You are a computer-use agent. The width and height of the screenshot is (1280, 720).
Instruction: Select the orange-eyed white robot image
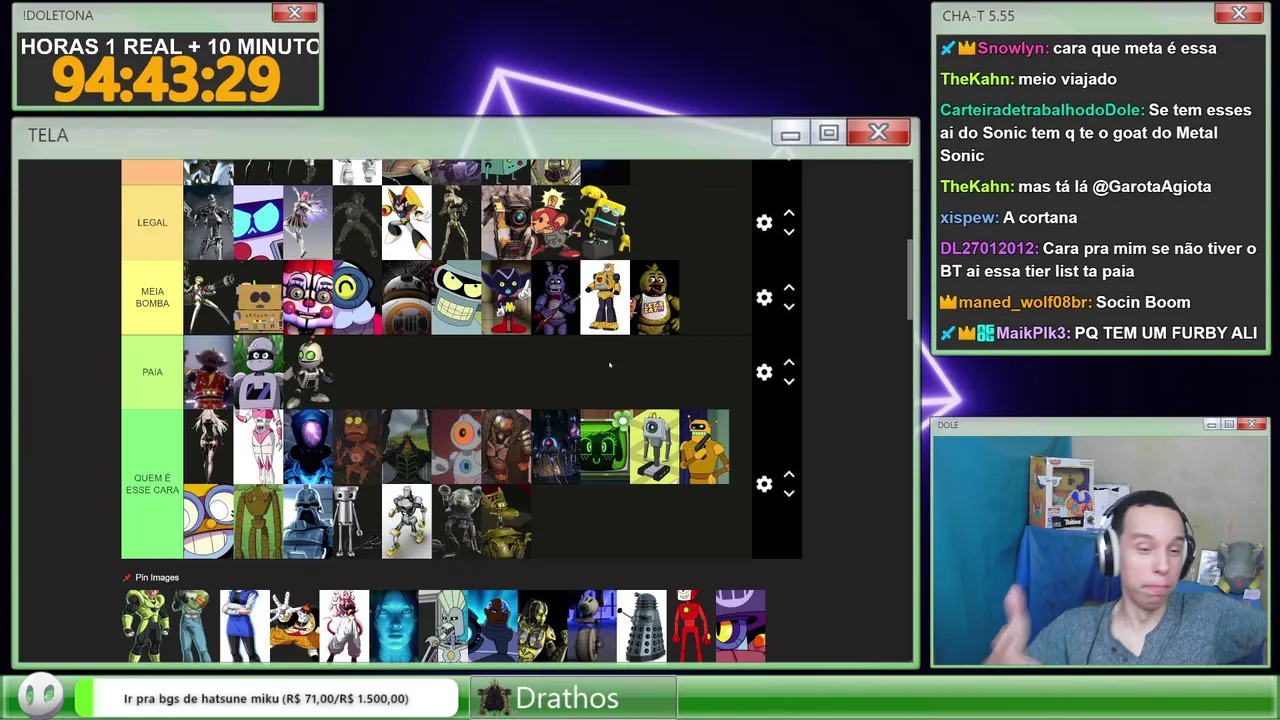457,447
